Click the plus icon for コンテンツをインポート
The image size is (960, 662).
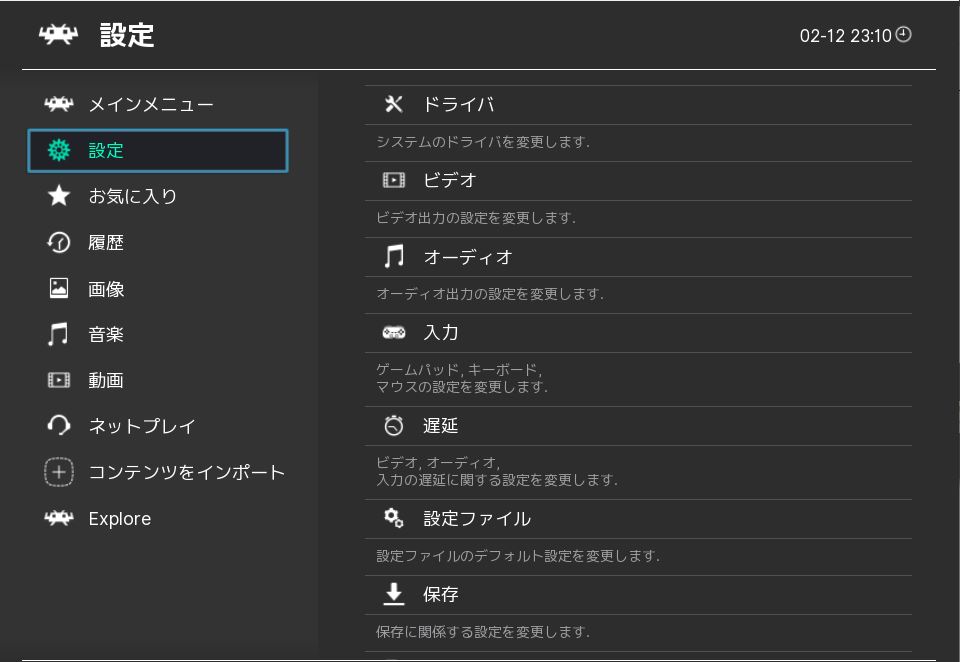[59, 472]
